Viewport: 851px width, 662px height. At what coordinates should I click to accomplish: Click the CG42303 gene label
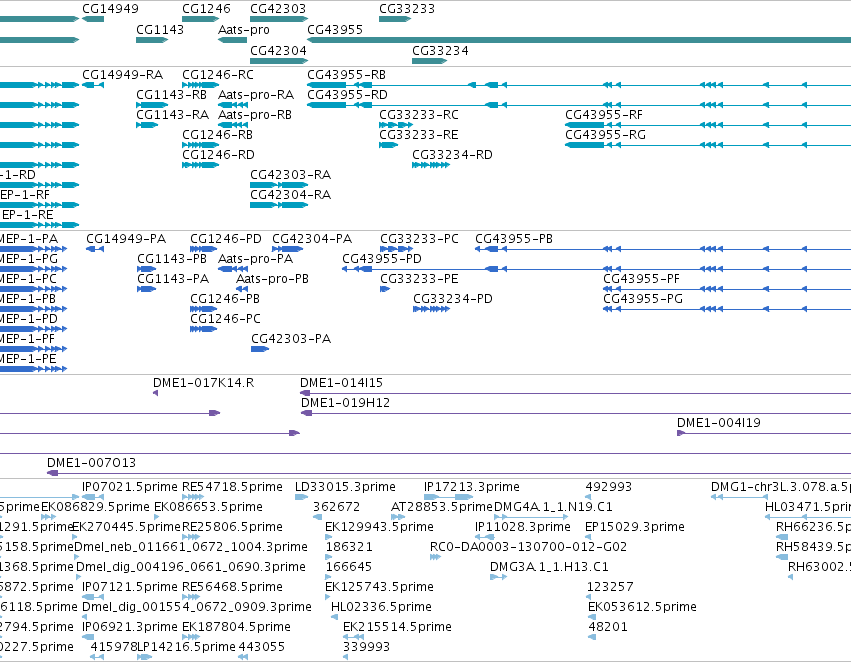(x=278, y=9)
